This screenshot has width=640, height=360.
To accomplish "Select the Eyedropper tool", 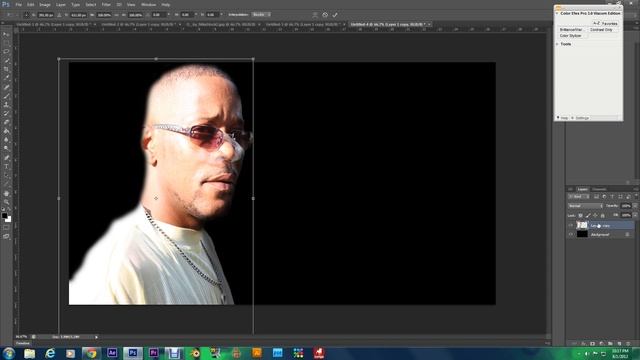I will [x=6, y=78].
